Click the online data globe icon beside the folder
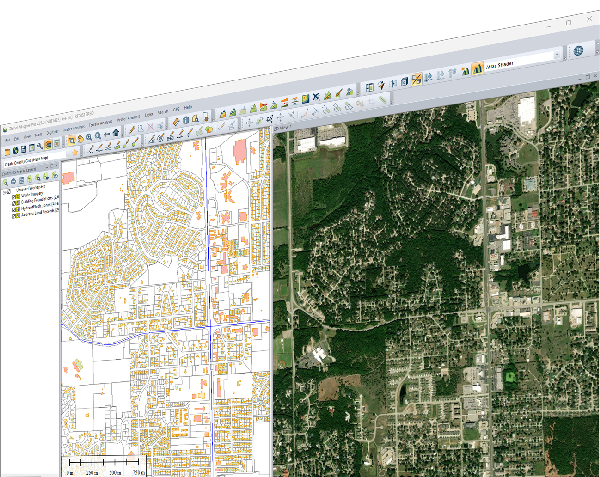600x477 pixels. click(16, 150)
